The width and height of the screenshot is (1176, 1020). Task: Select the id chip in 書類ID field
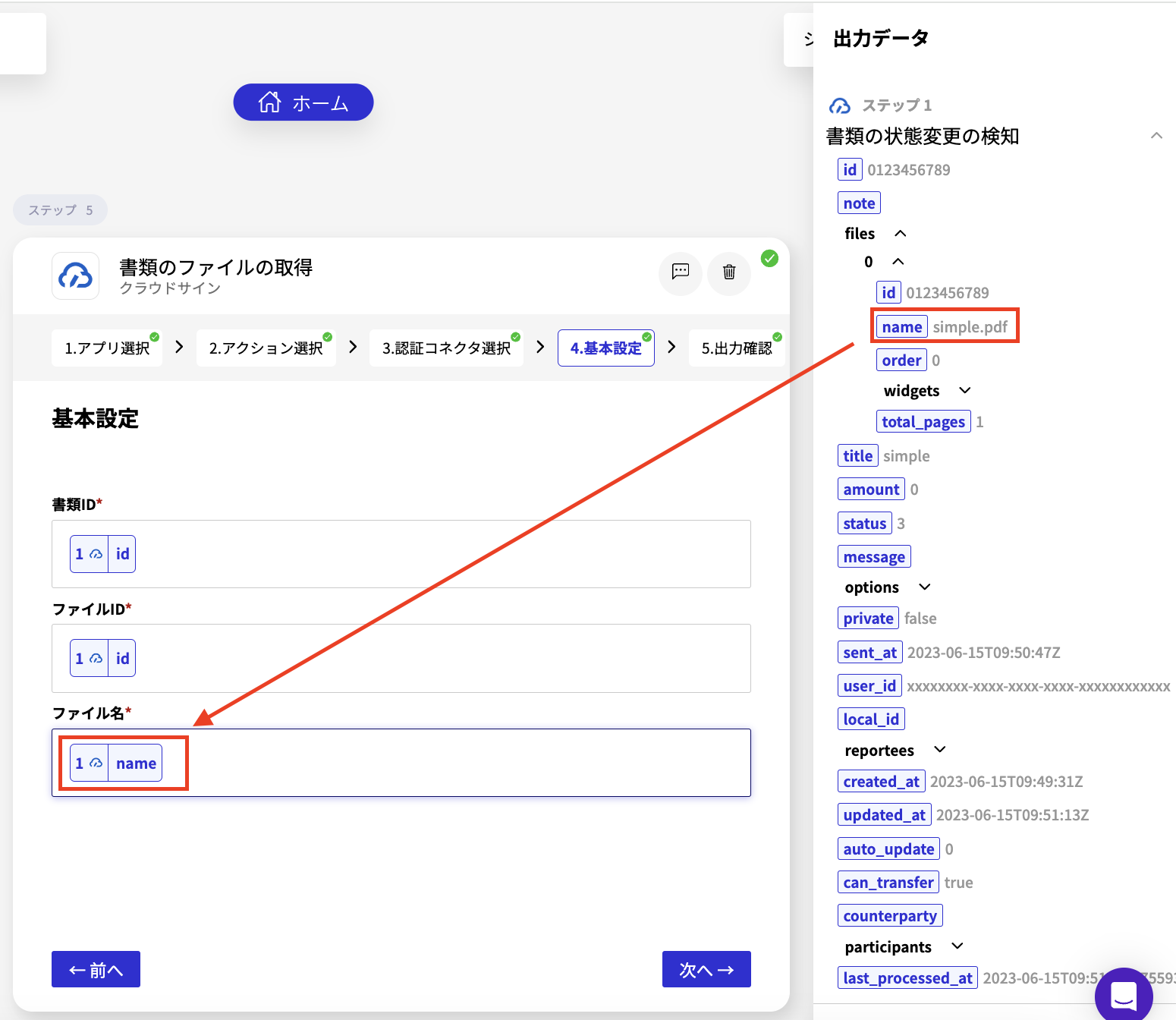point(102,554)
